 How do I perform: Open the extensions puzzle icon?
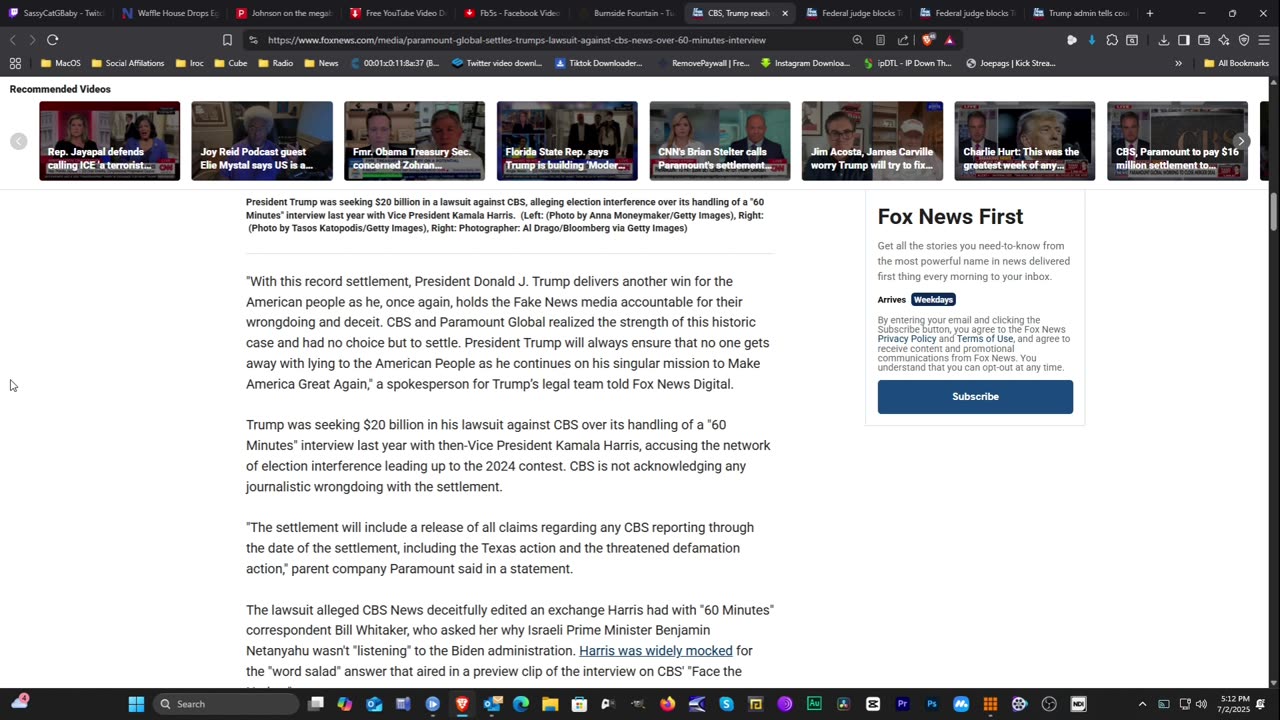[1112, 40]
